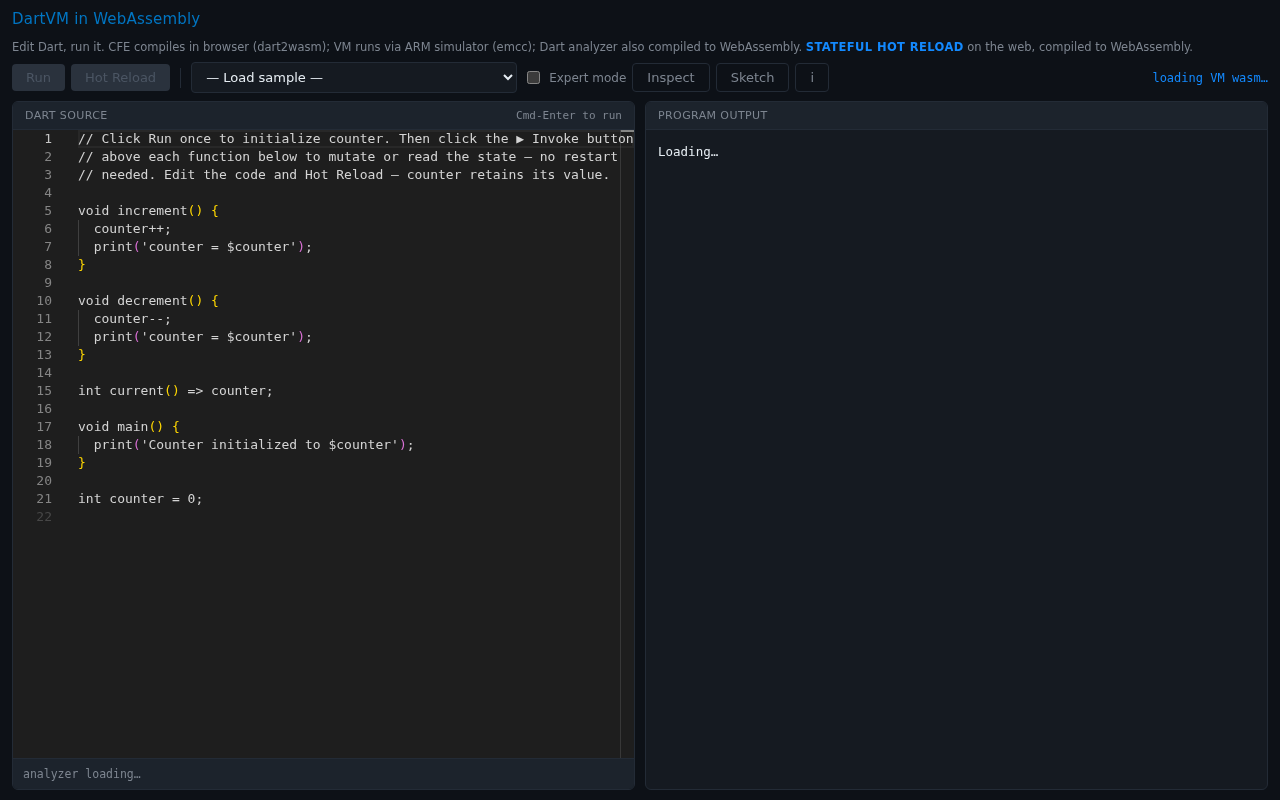
Task: Click the "void decrement() {" code line
Action: (x=148, y=301)
